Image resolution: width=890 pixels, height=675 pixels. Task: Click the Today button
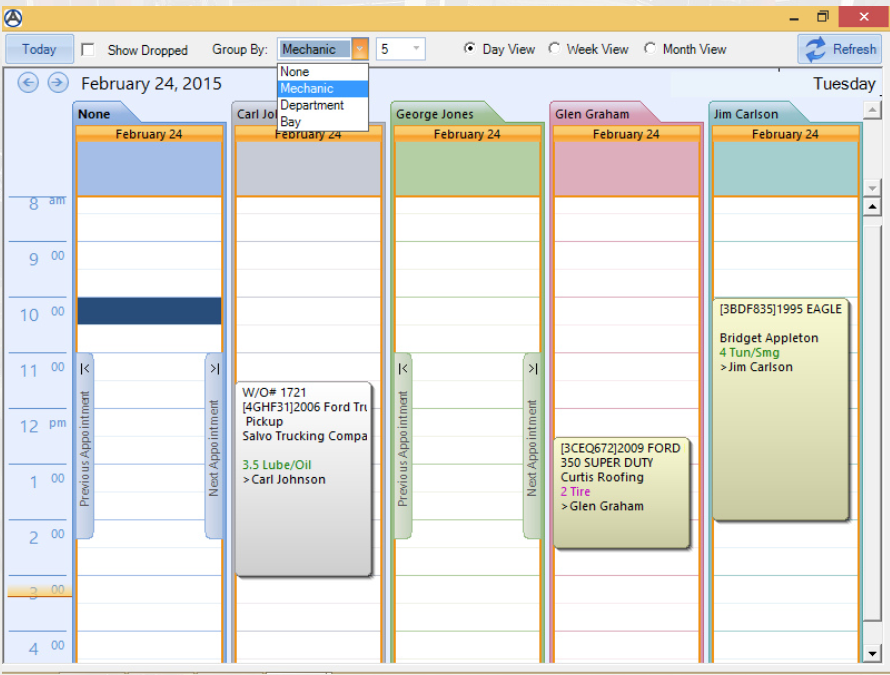coord(39,49)
